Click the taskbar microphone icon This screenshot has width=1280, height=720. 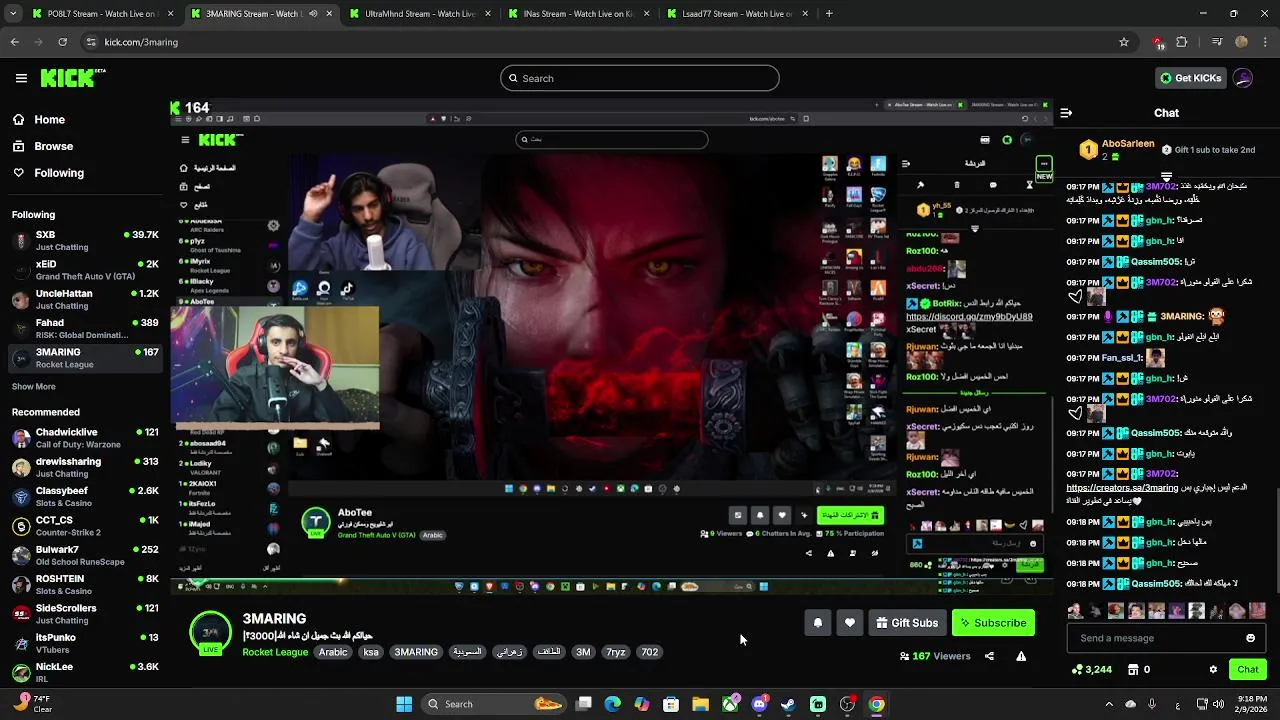click(x=1152, y=704)
